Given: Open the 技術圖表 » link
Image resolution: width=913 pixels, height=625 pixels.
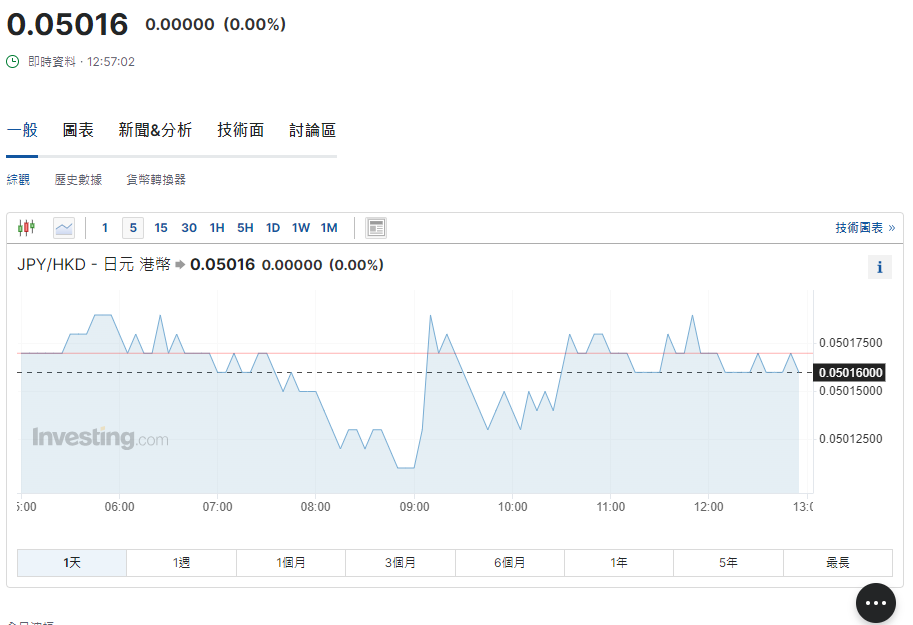Looking at the screenshot, I should [x=865, y=228].
